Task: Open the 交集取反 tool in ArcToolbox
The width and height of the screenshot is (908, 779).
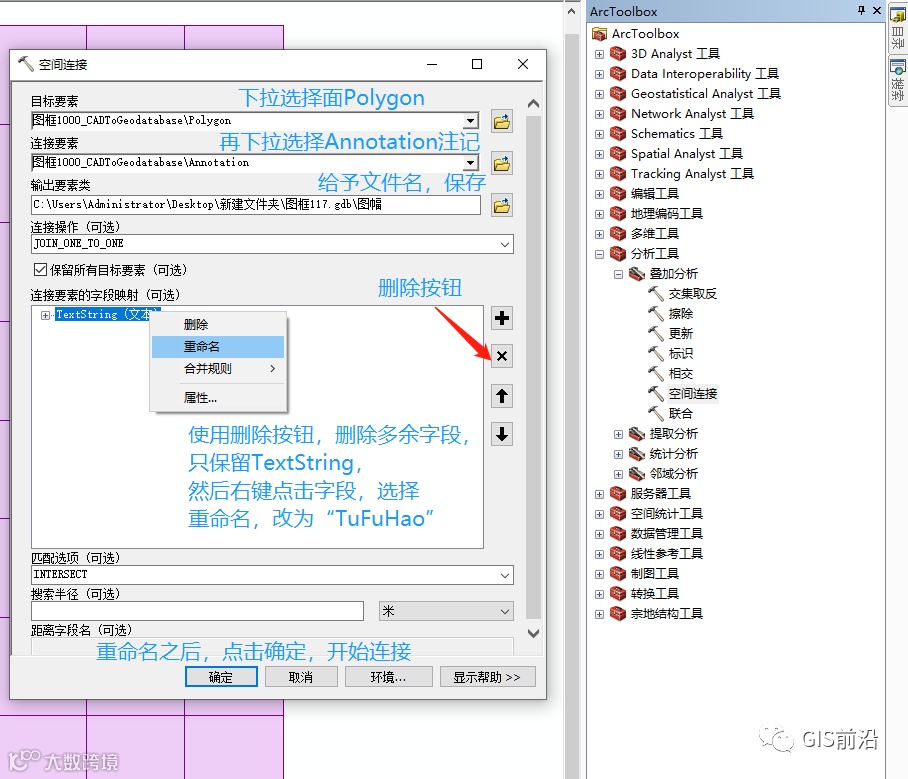Action: click(692, 294)
